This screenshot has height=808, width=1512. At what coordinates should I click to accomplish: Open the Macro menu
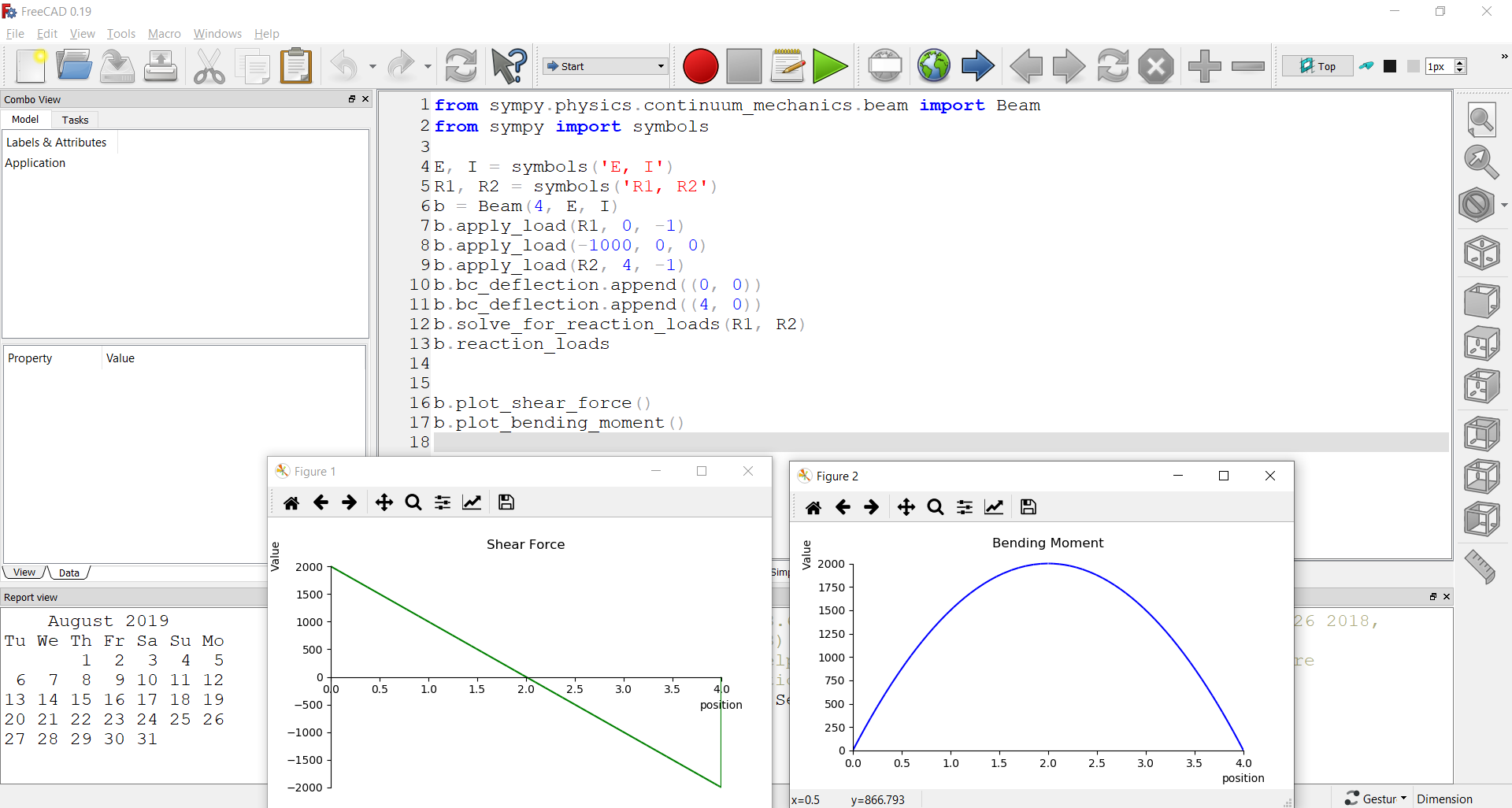tap(165, 34)
